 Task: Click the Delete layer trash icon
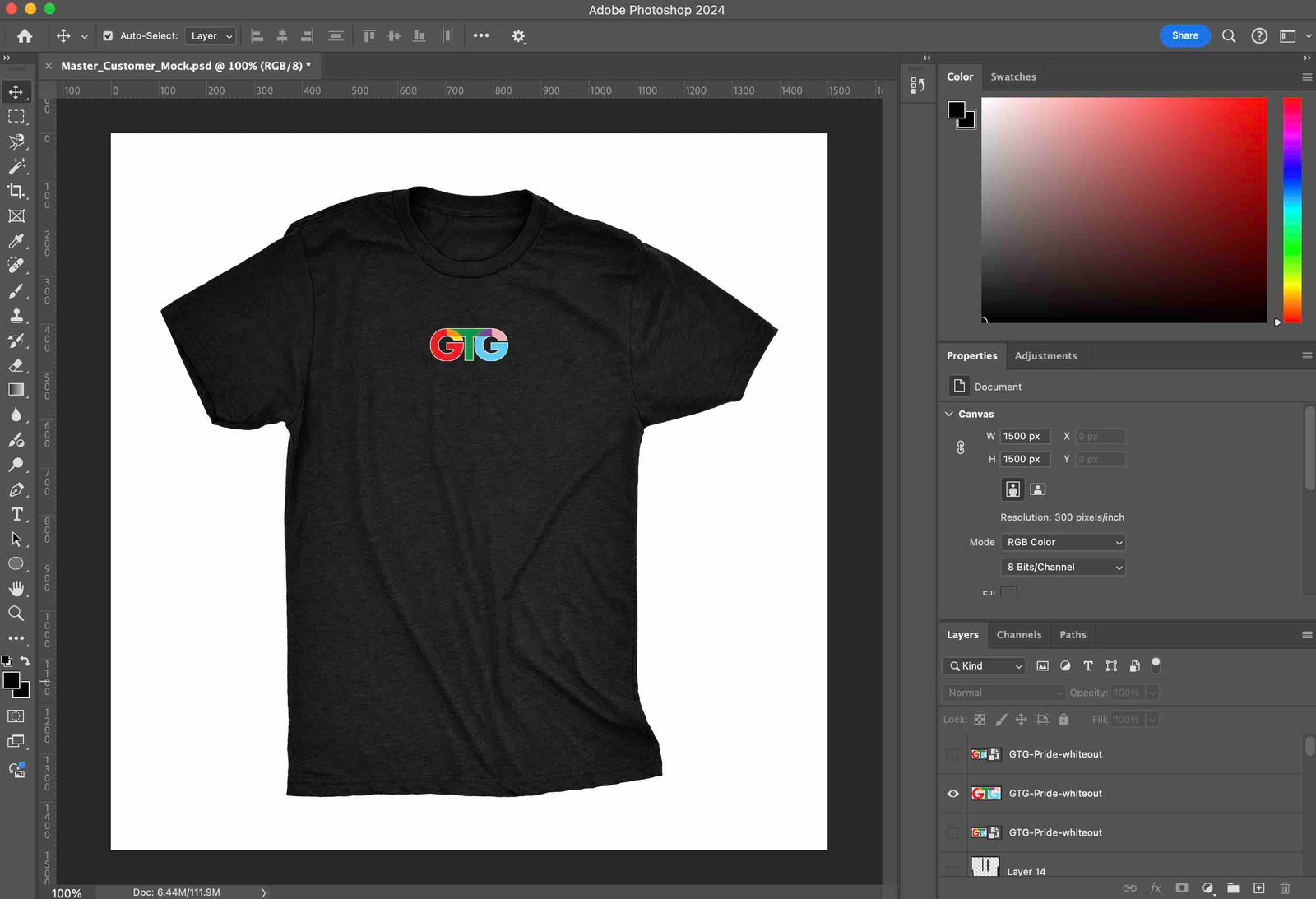(x=1285, y=888)
